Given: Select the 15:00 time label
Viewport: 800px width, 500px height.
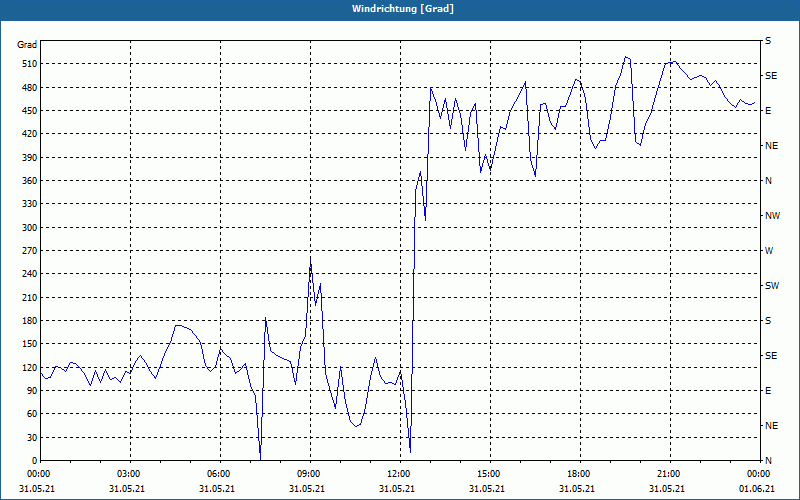Looking at the screenshot, I should (487, 474).
